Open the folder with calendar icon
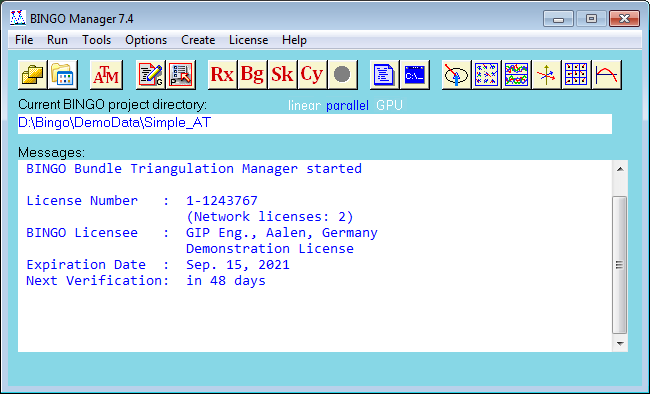Screen dimensions: 650x394 63,75
